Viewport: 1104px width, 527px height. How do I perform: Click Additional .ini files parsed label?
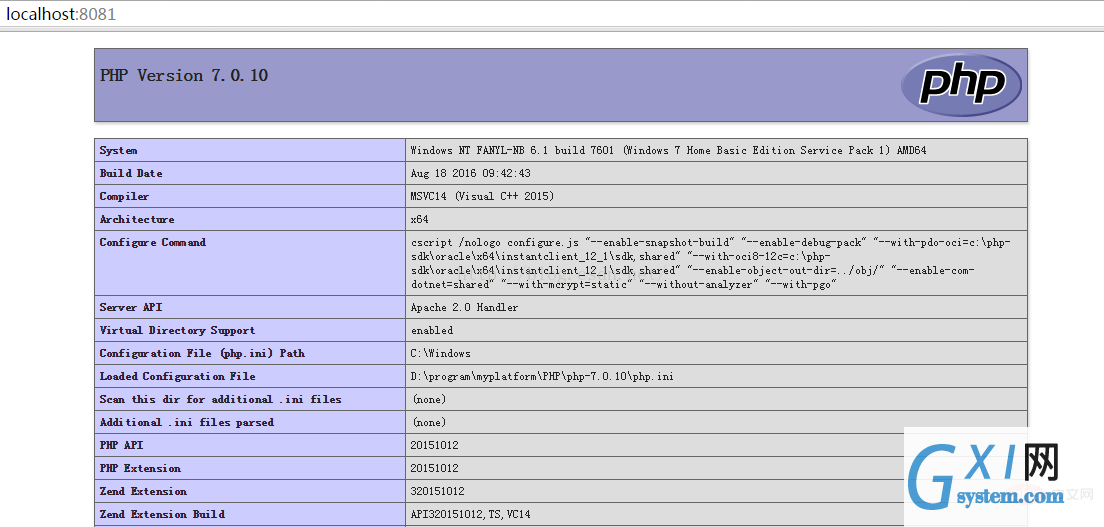(x=187, y=423)
